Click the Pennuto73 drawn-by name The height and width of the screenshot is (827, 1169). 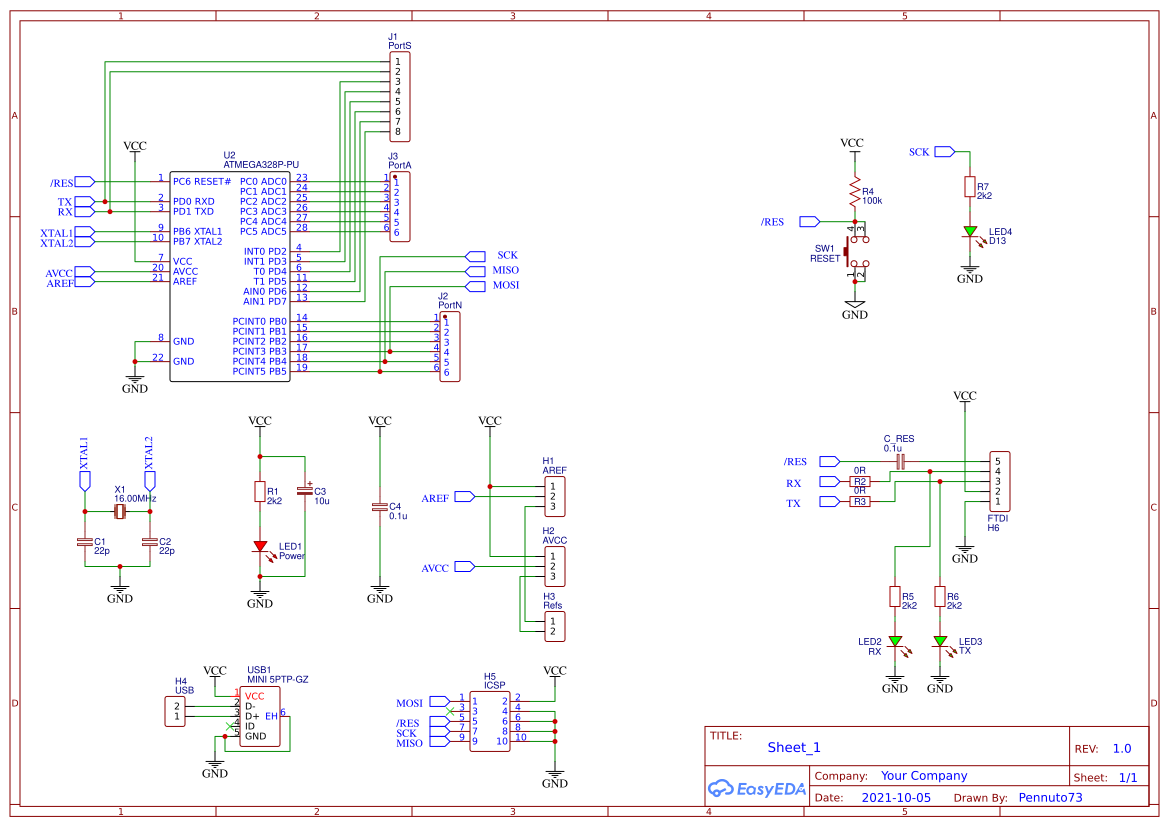click(x=1049, y=797)
